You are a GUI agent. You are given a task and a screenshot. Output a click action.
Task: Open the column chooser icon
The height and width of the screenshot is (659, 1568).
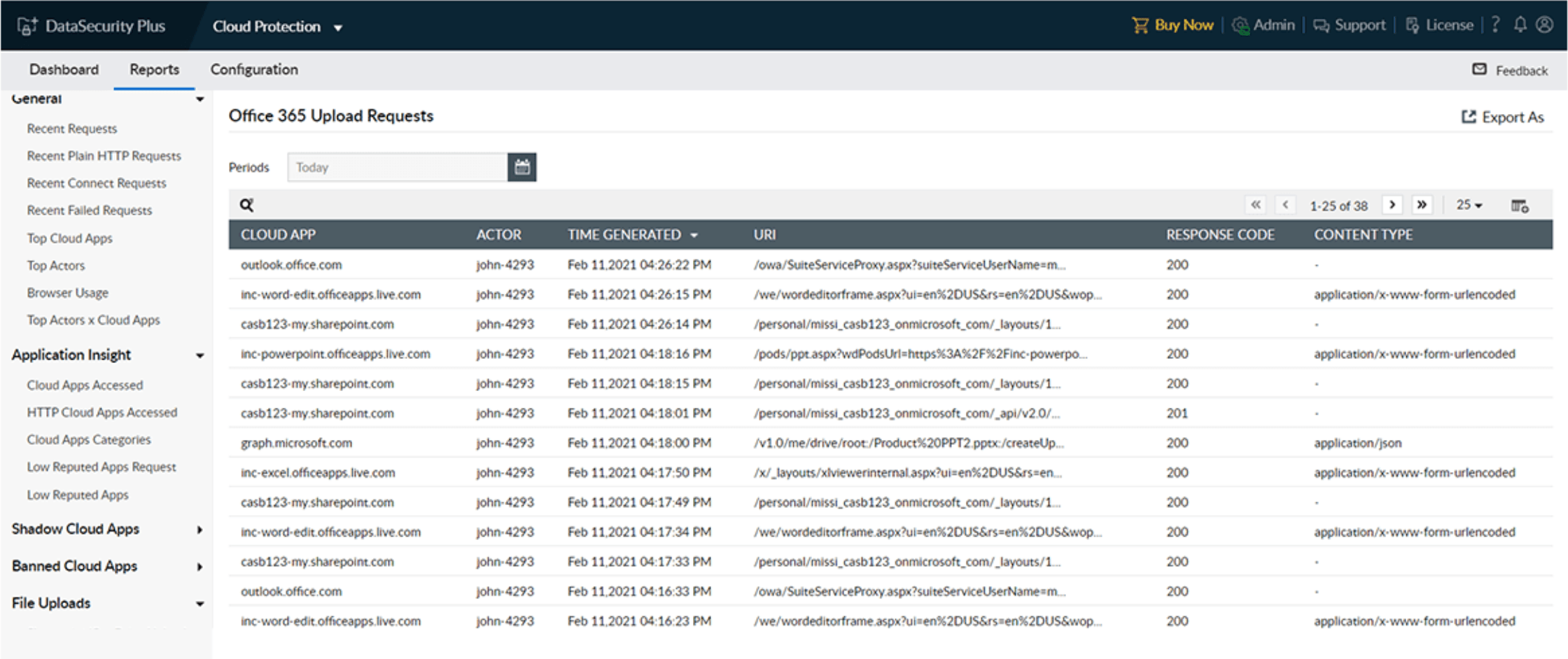click(x=1519, y=206)
